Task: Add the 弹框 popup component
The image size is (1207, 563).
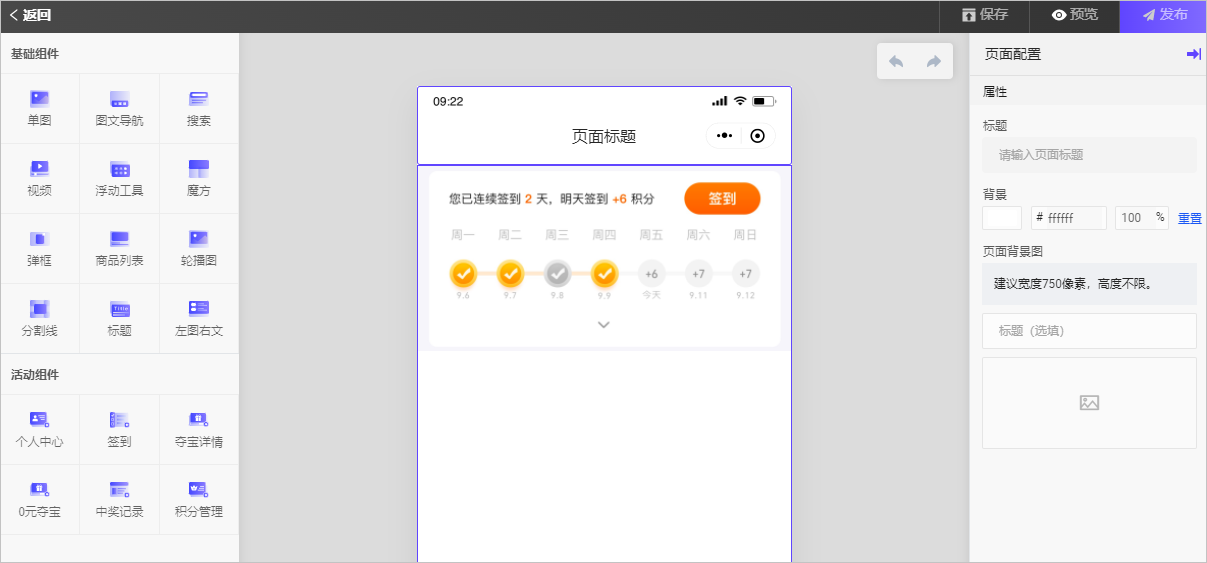Action: coord(40,249)
